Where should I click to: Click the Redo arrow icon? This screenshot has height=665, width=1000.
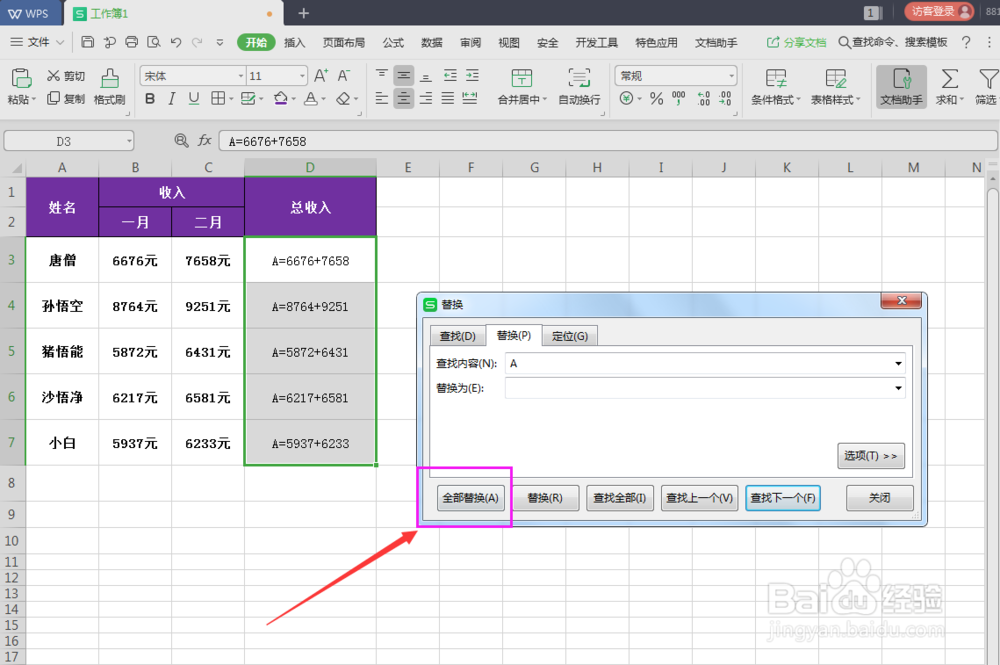pos(197,42)
